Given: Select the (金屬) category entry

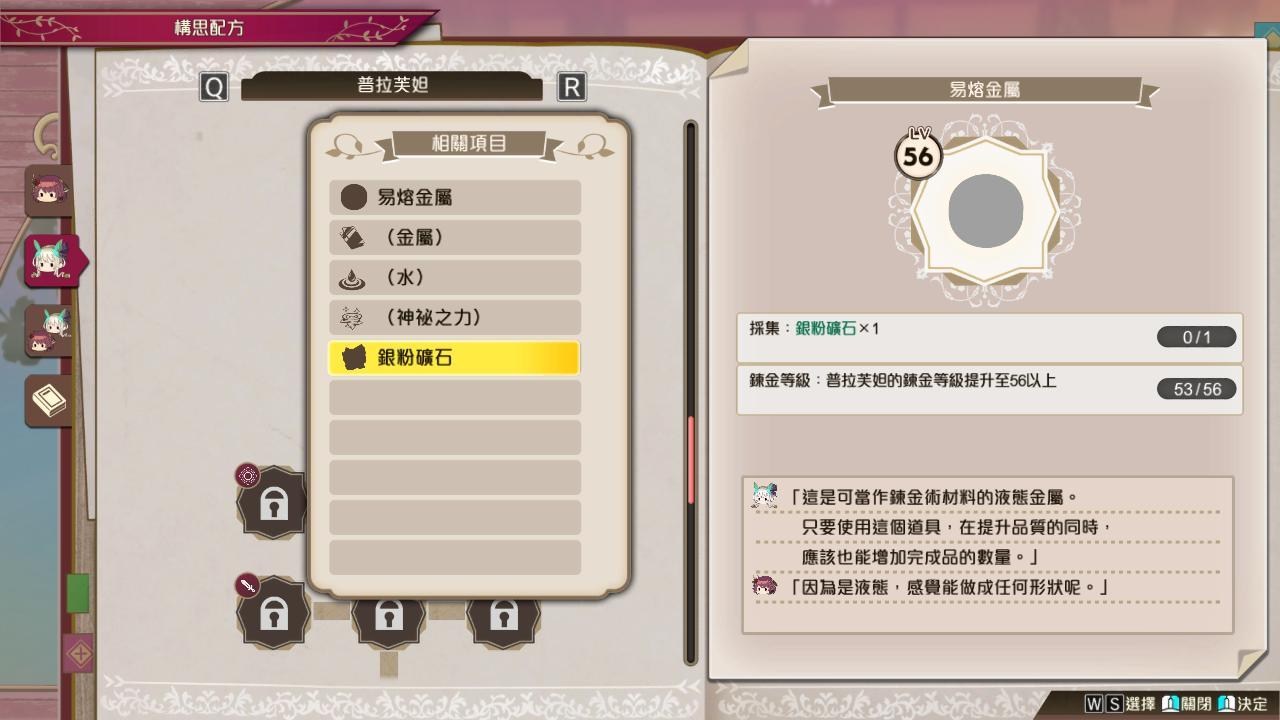Looking at the screenshot, I should pos(455,237).
